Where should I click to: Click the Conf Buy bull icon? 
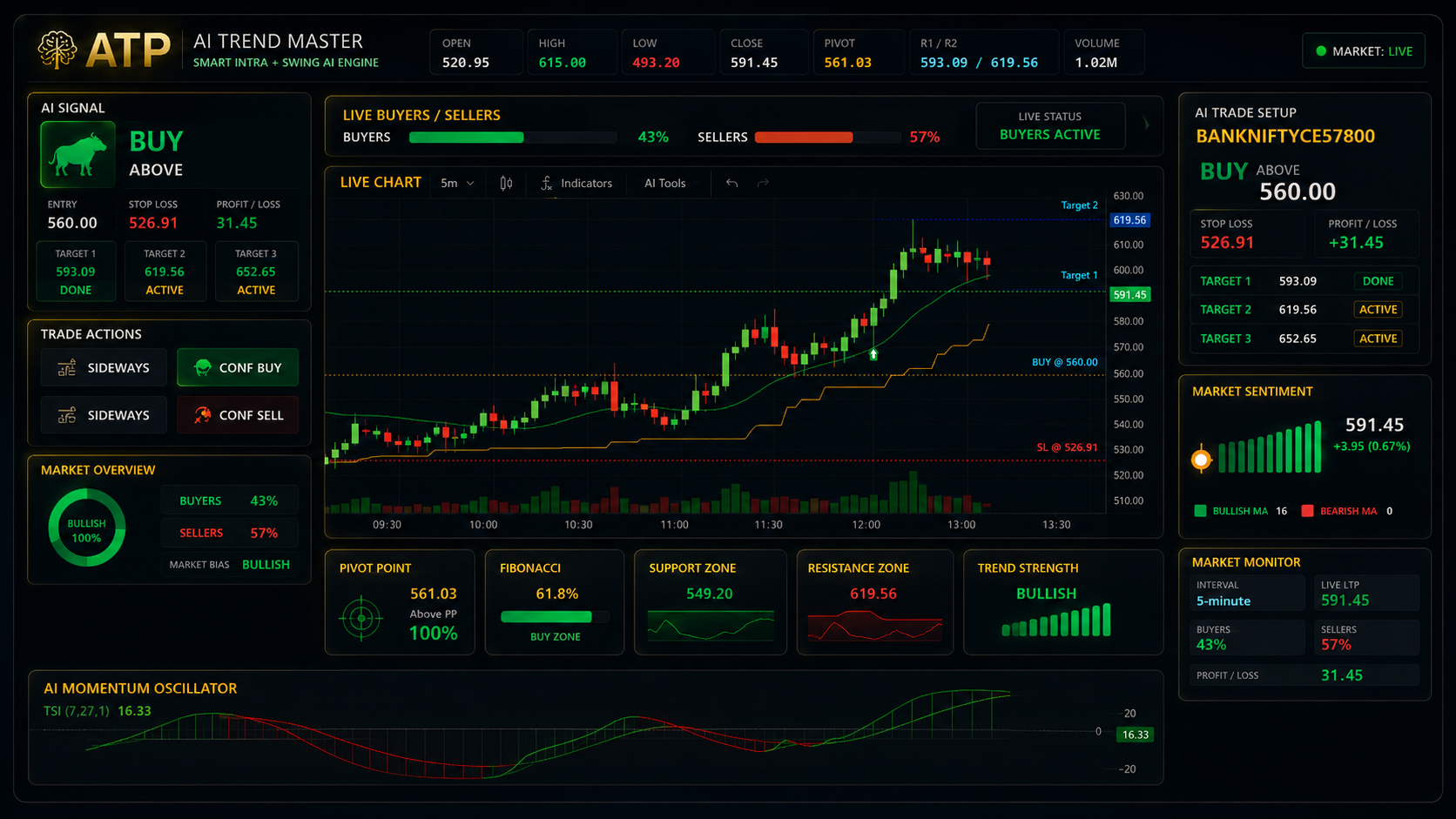click(202, 368)
